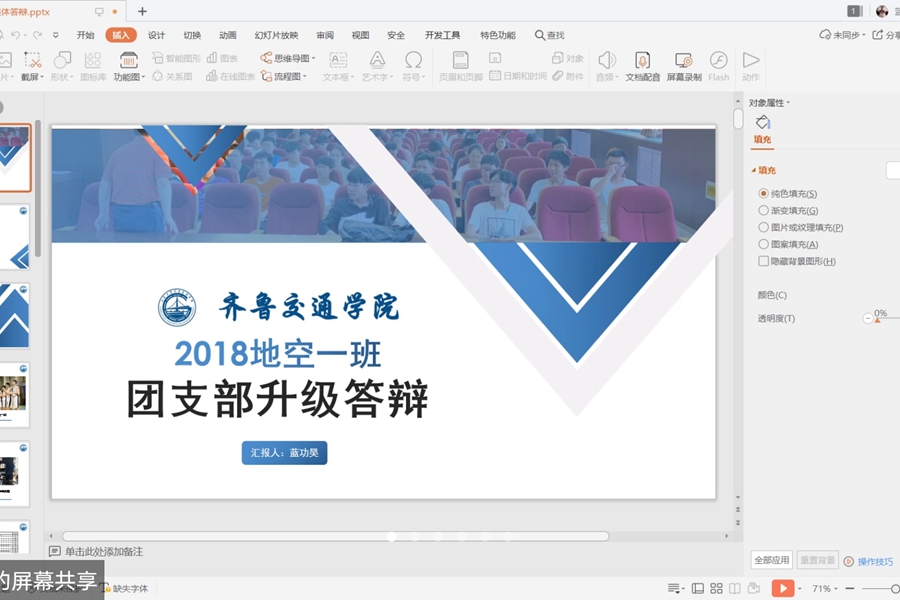Image resolution: width=900 pixels, height=600 pixels.
Task: Select the basketball team photo slide thumbnail
Action: click(14, 394)
